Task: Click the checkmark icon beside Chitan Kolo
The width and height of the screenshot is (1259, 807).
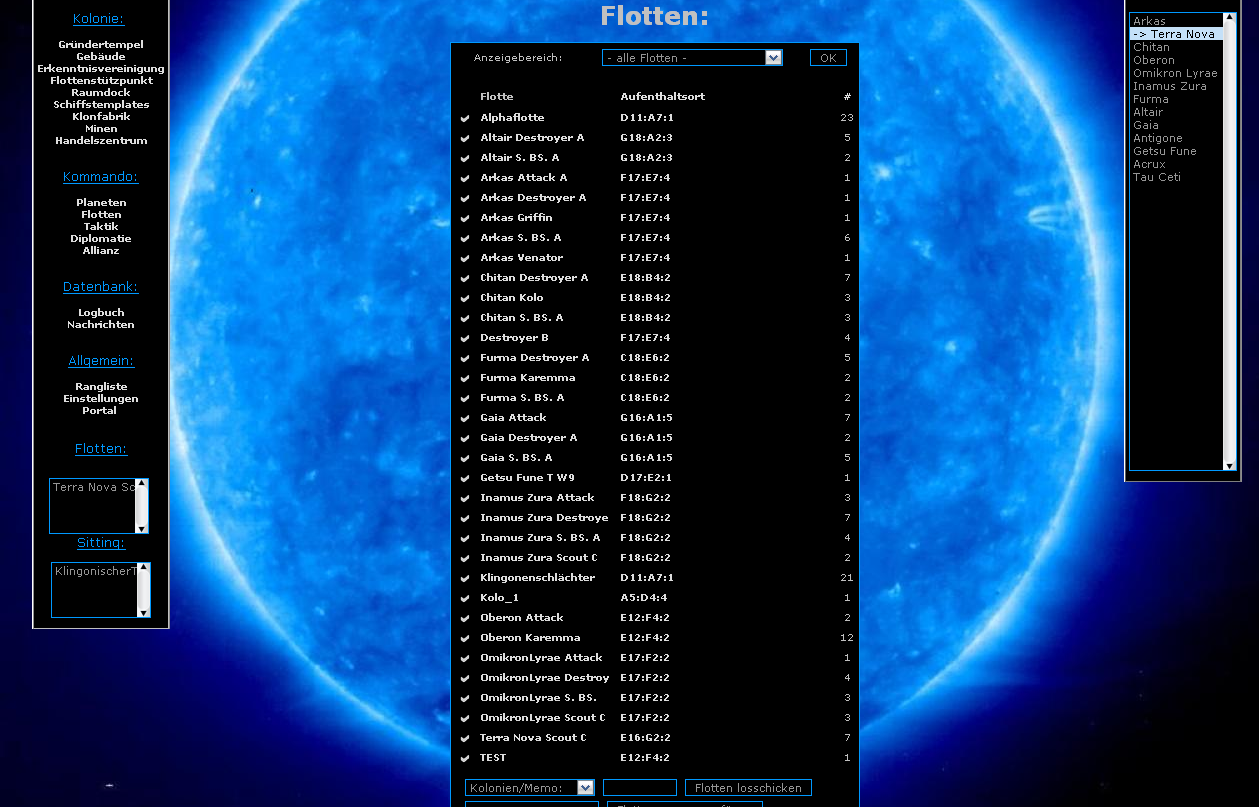Action: pyautogui.click(x=465, y=299)
